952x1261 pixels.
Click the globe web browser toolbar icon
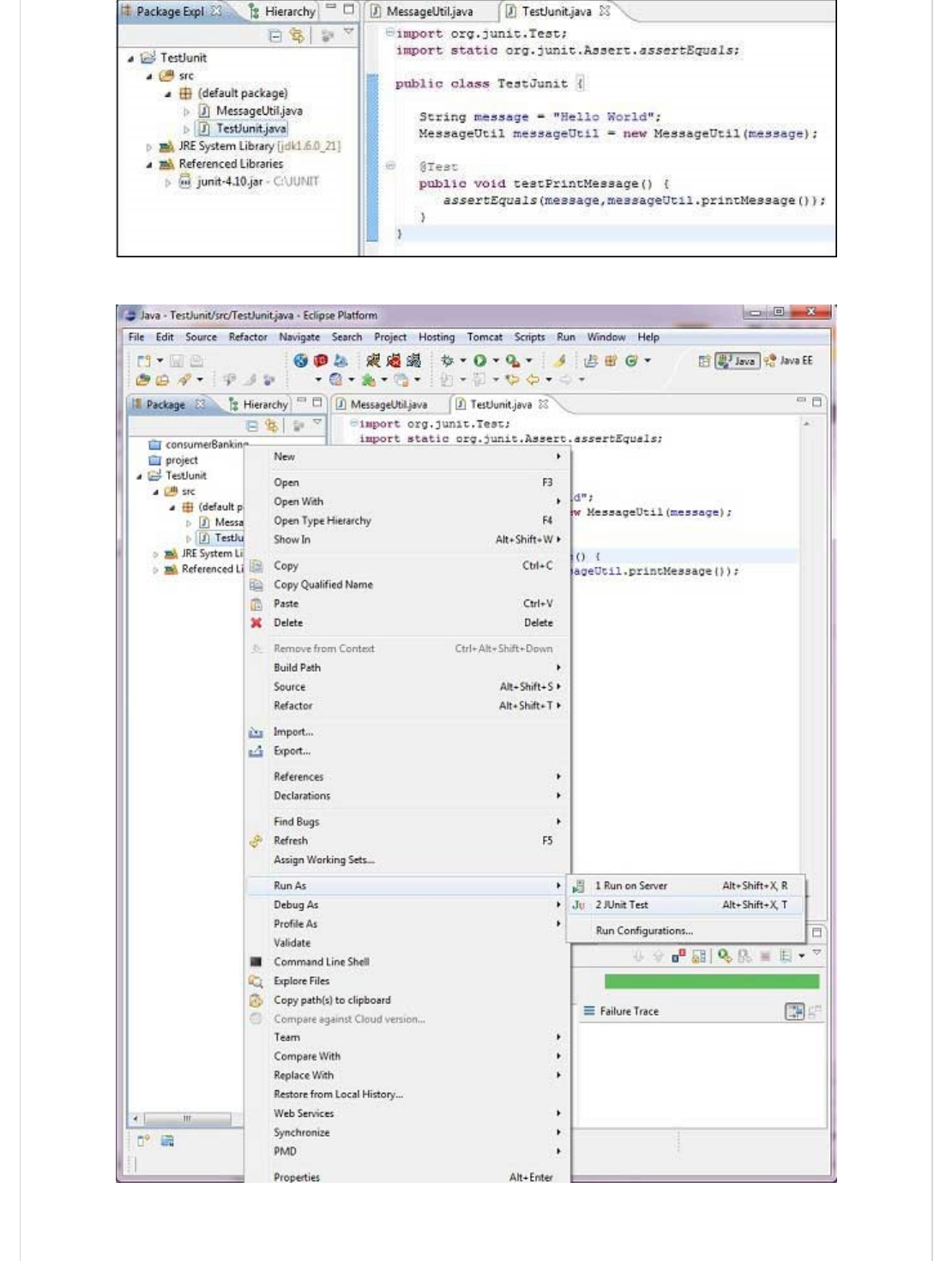tap(300, 361)
